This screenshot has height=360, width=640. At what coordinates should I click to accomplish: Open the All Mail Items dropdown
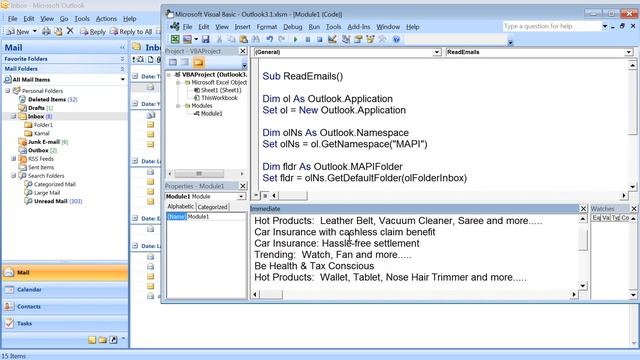[x=122, y=80]
